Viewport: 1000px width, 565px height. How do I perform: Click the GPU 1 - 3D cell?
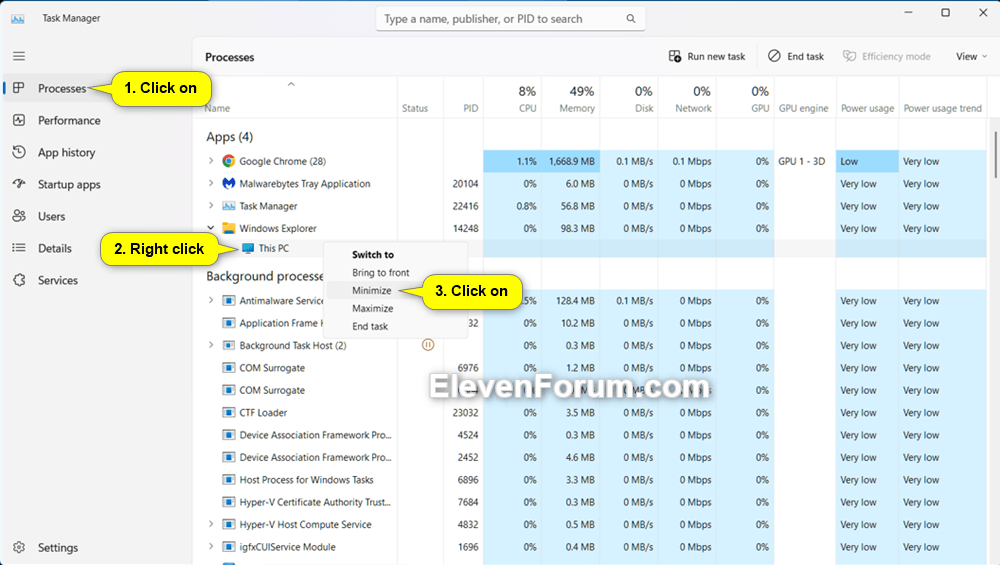pos(805,161)
